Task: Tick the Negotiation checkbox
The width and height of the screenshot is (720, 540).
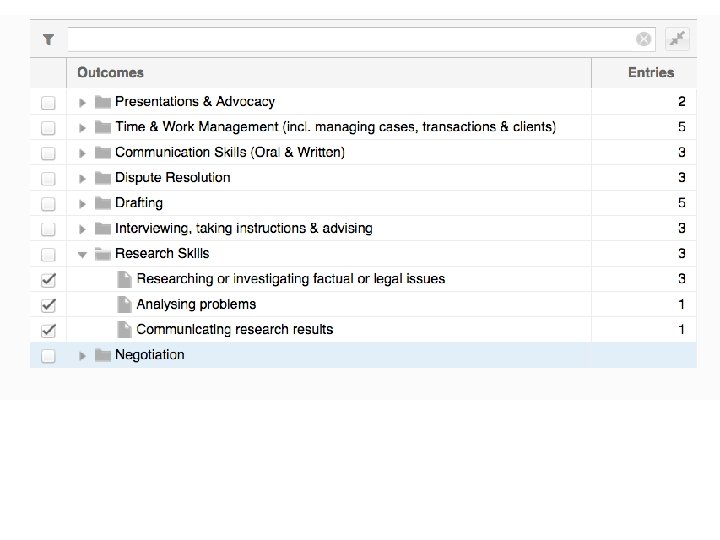Action: coord(48,355)
